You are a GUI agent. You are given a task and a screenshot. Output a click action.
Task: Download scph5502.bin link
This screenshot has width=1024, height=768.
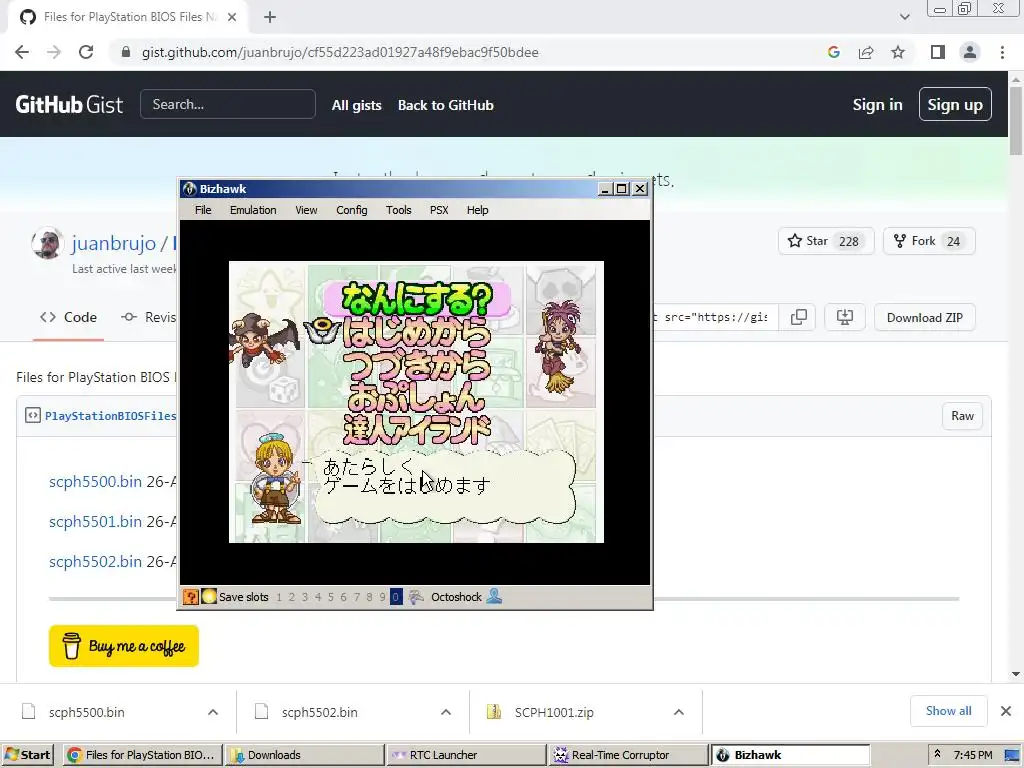[95, 561]
